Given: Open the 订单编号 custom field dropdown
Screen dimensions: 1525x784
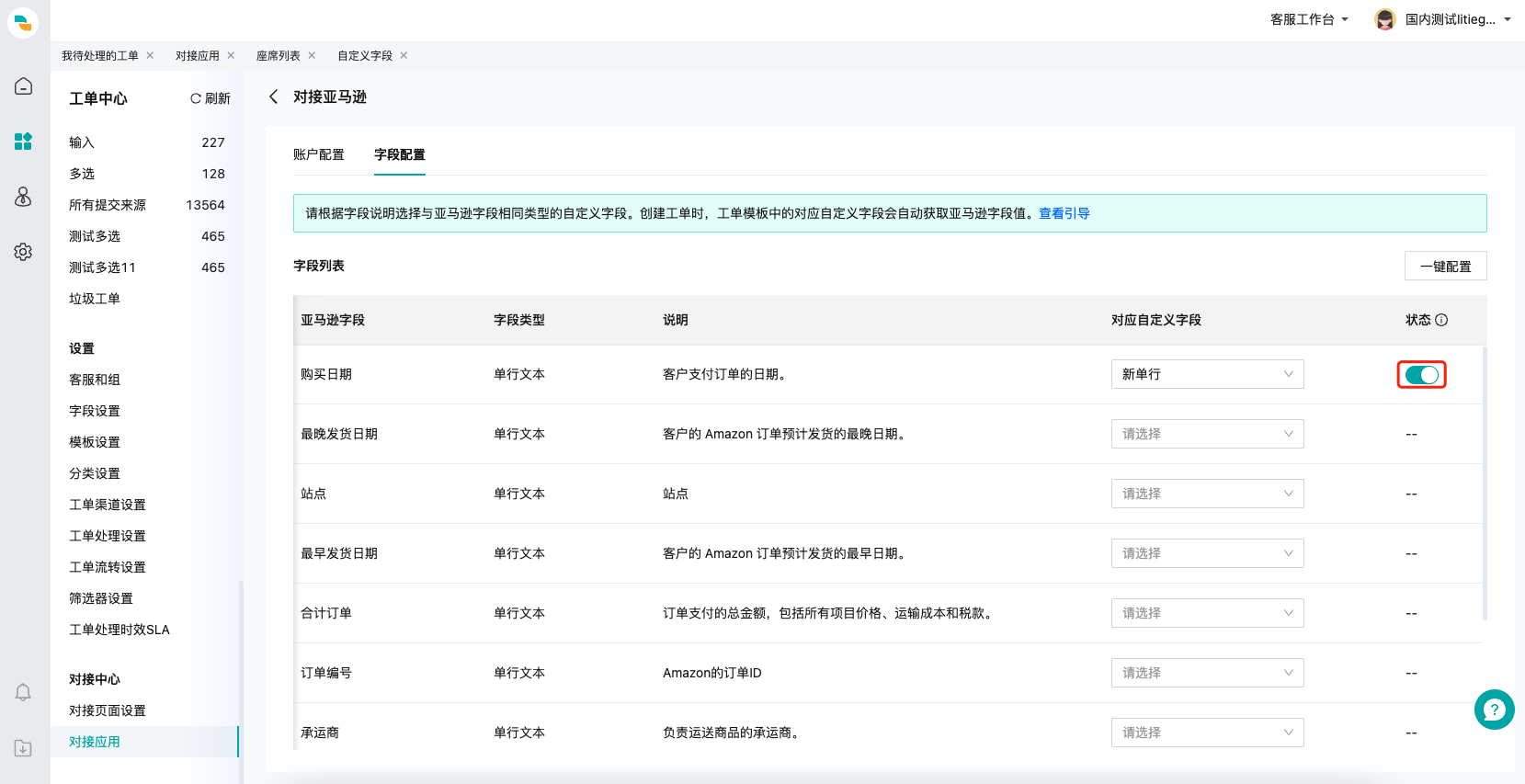Looking at the screenshot, I should click(x=1207, y=673).
